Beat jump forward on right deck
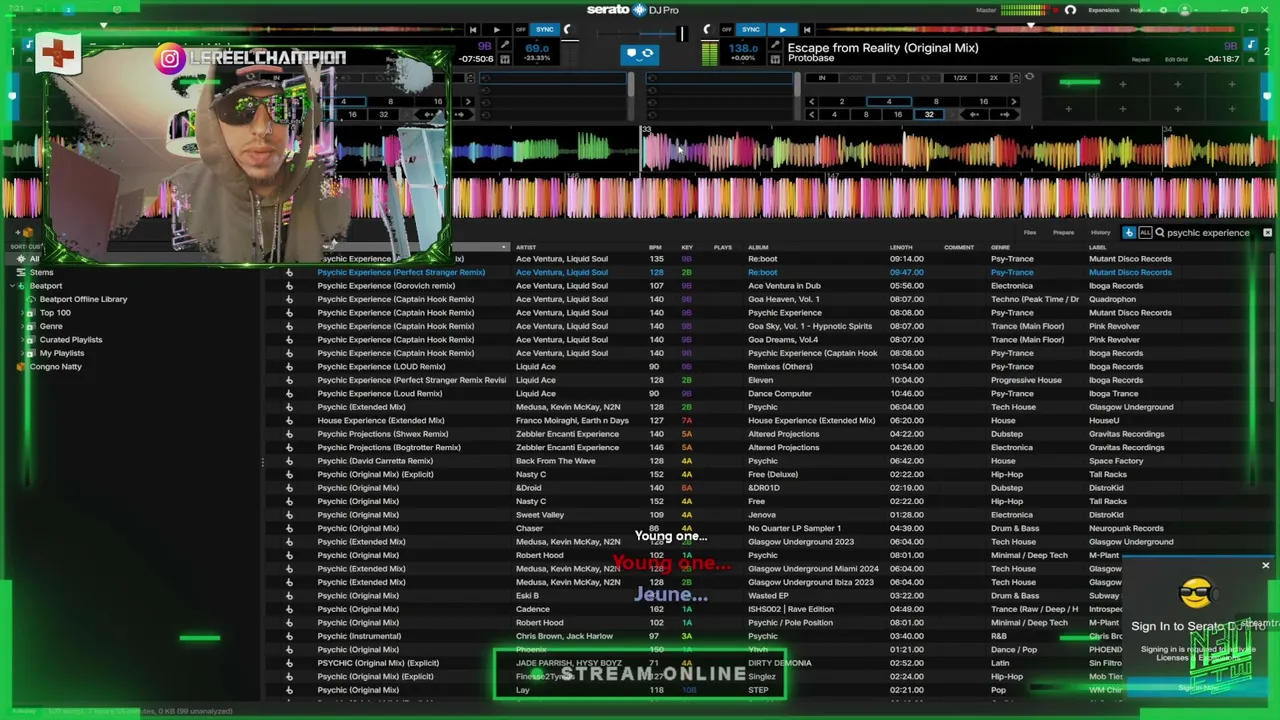The height and width of the screenshot is (720, 1280). (1005, 114)
